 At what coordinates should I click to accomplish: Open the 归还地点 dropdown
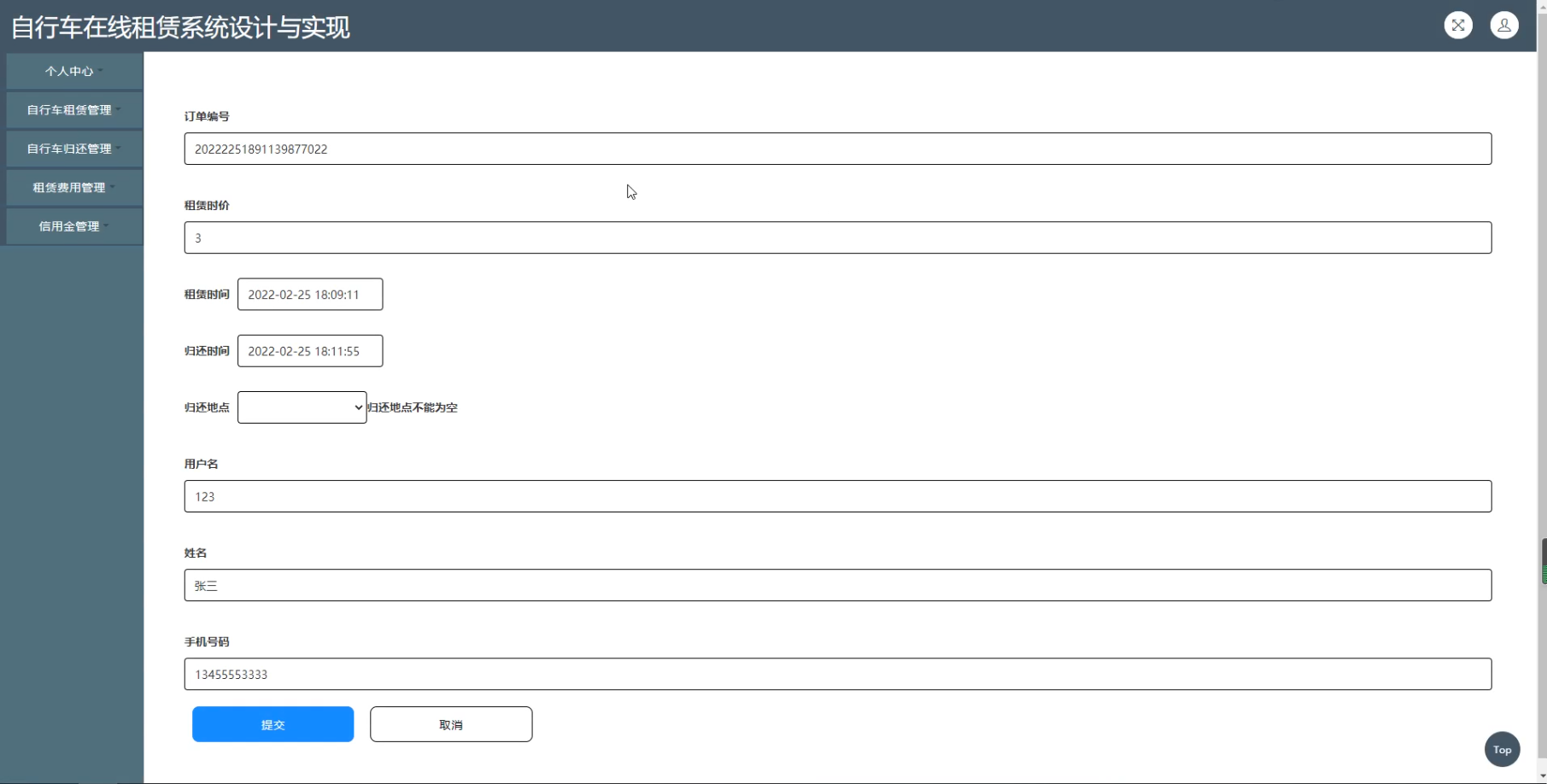click(x=302, y=407)
